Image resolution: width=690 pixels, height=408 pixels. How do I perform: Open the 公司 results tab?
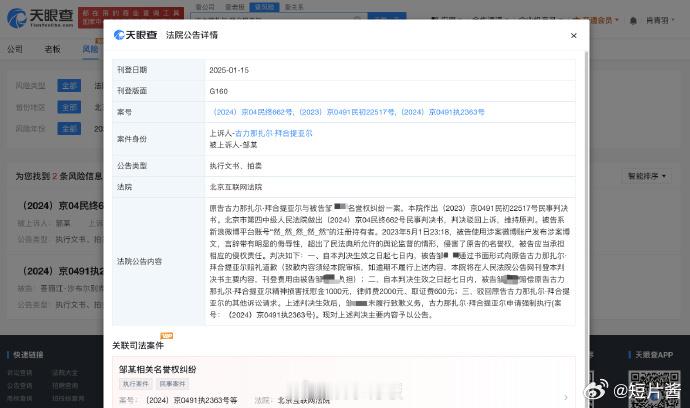pyautogui.click(x=15, y=49)
